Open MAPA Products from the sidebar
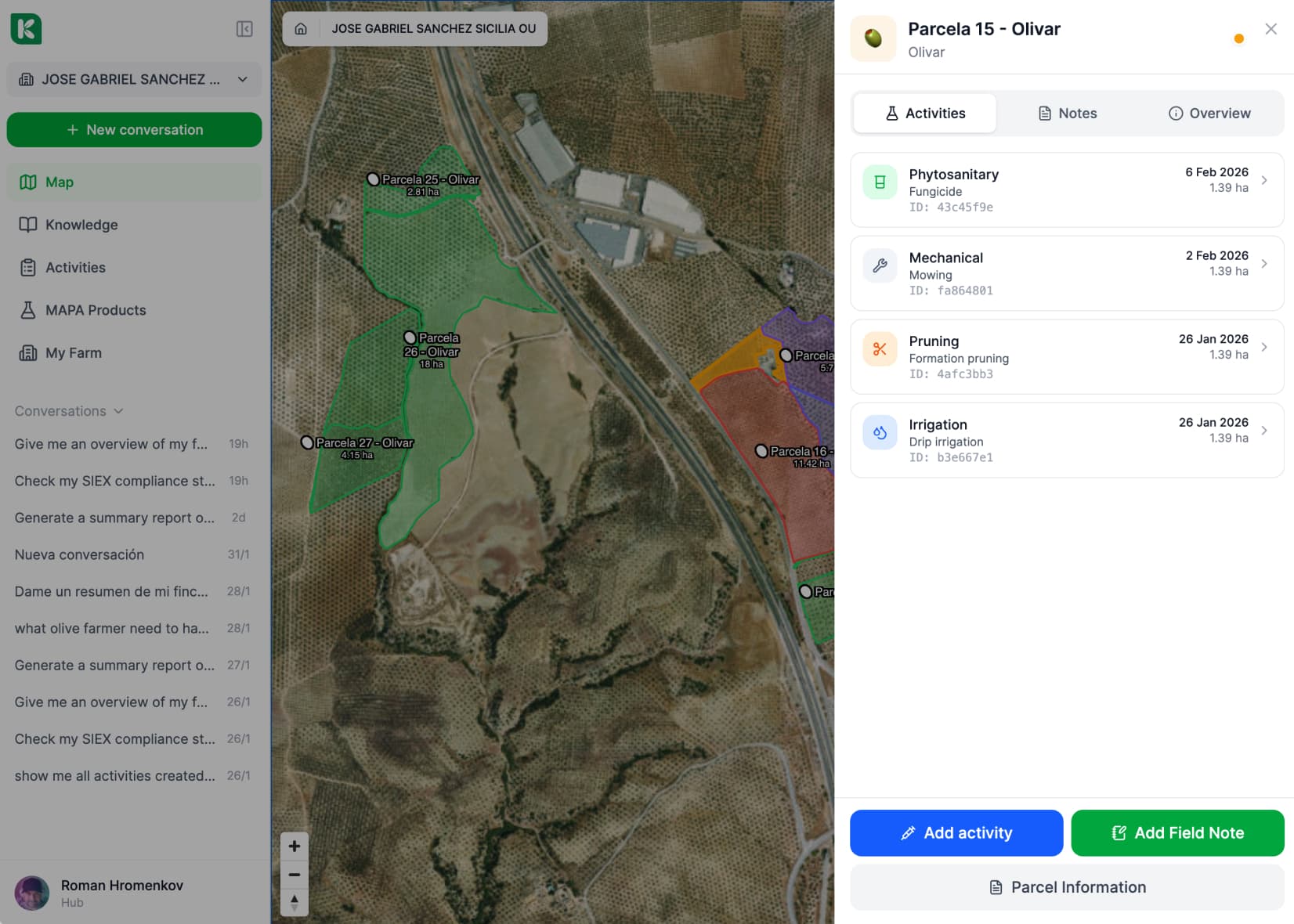Image resolution: width=1294 pixels, height=924 pixels. click(95, 310)
